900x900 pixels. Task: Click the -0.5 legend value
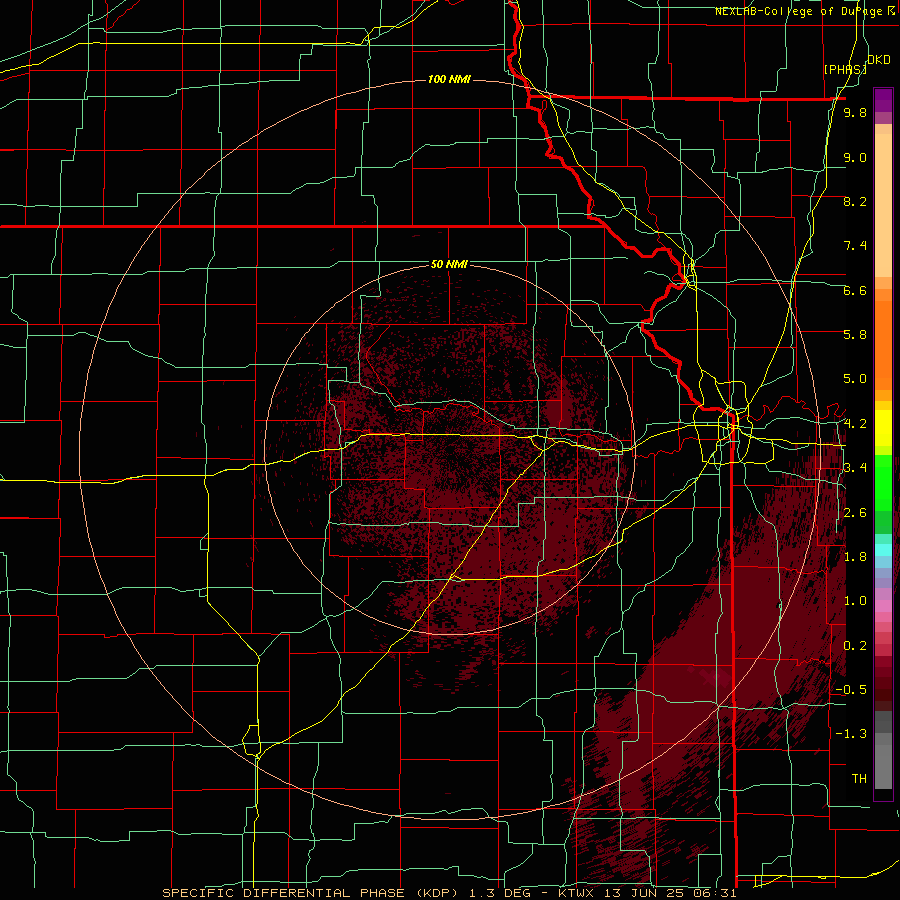[x=851, y=690]
